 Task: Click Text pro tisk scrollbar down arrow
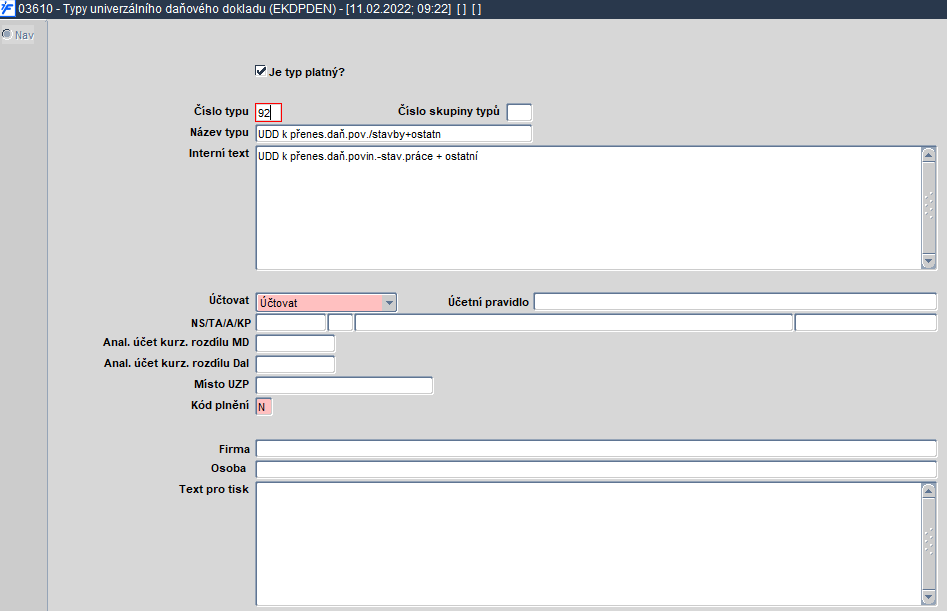pyautogui.click(x=929, y=597)
